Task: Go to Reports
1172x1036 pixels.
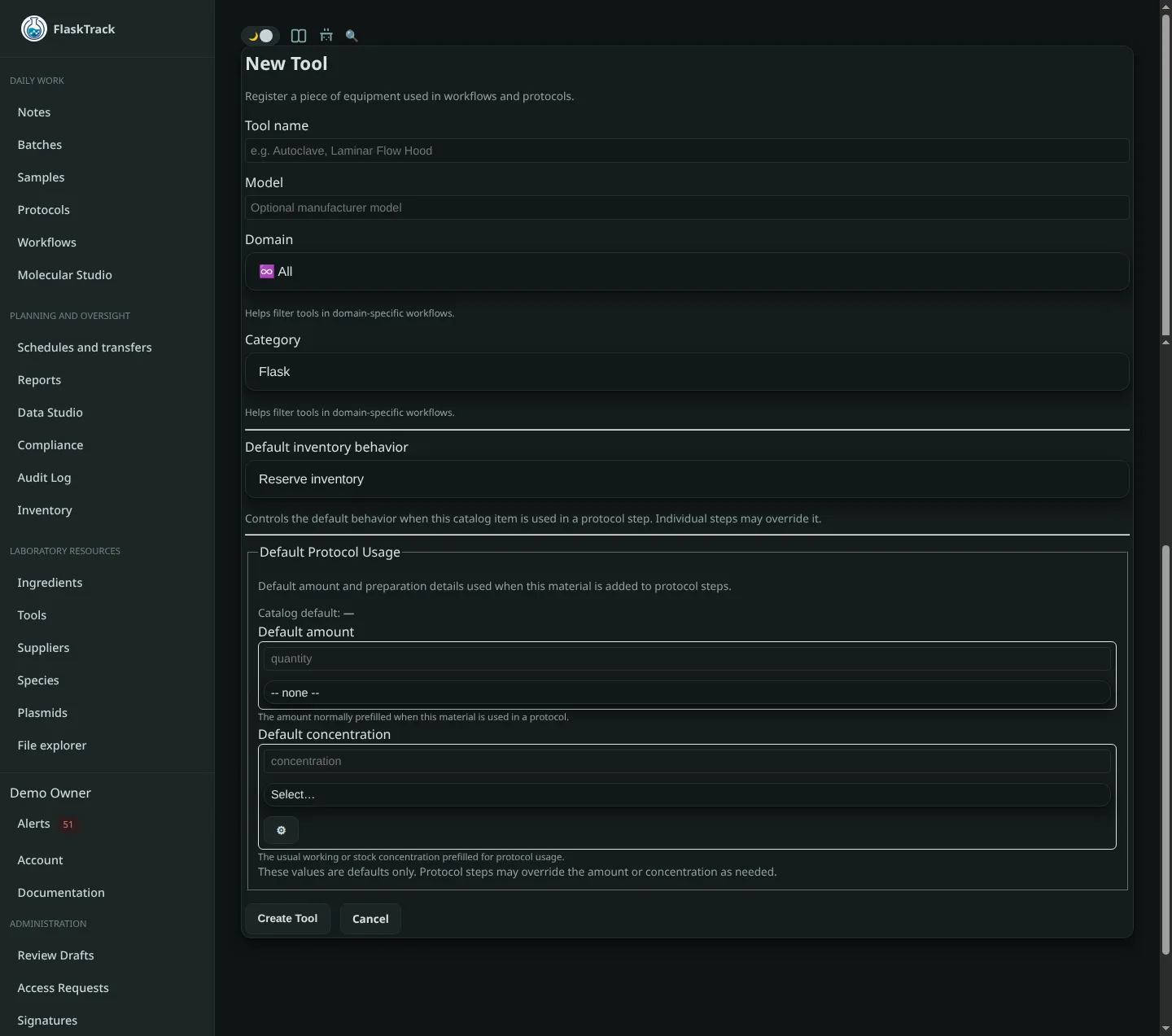Action: tap(39, 380)
